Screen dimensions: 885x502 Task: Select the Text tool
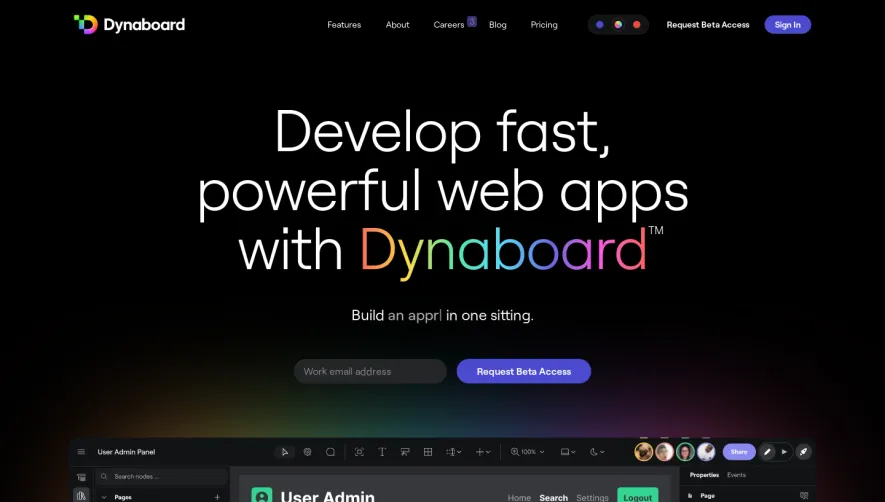[382, 452]
